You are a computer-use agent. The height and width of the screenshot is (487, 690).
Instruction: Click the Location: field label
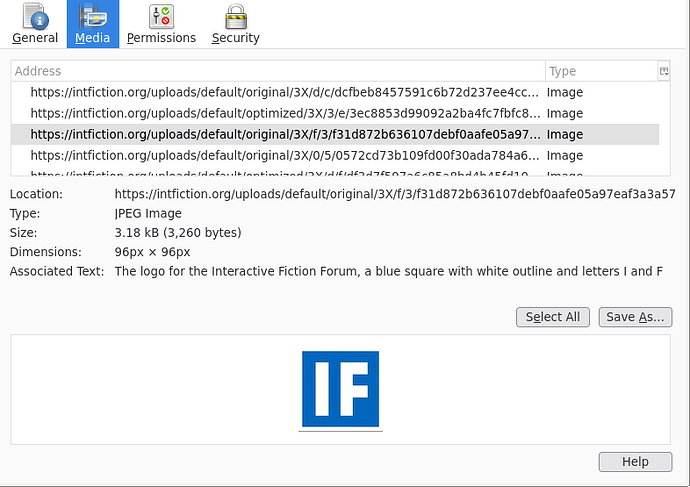pos(36,194)
